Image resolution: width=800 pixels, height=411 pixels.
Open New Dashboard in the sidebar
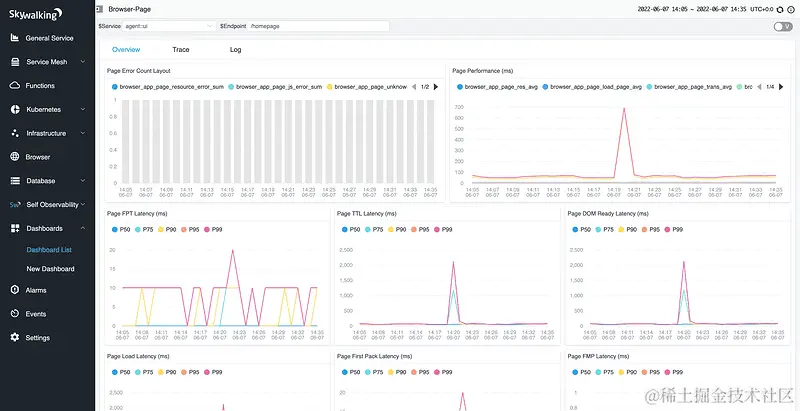click(x=51, y=269)
